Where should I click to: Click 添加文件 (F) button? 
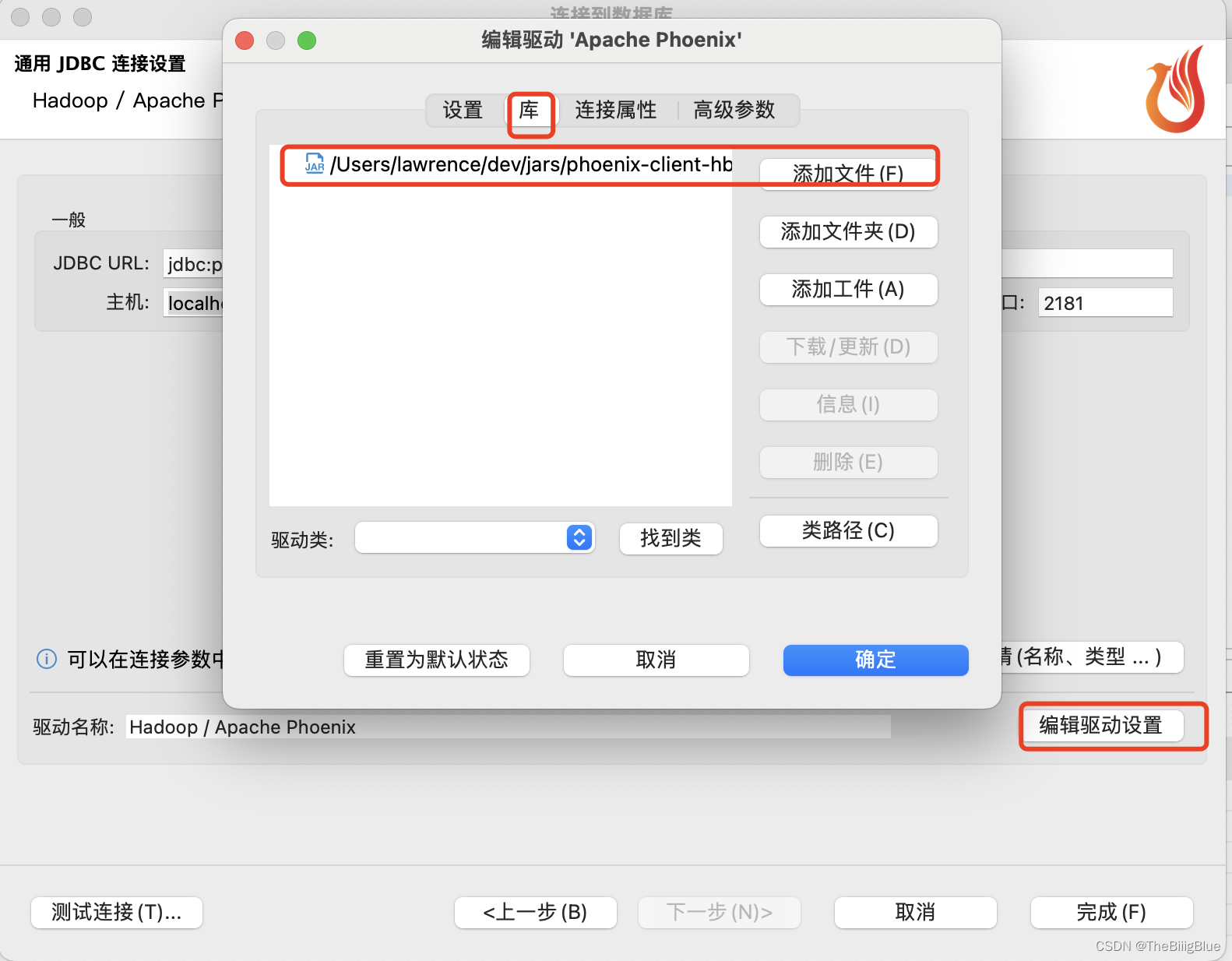coord(848,173)
